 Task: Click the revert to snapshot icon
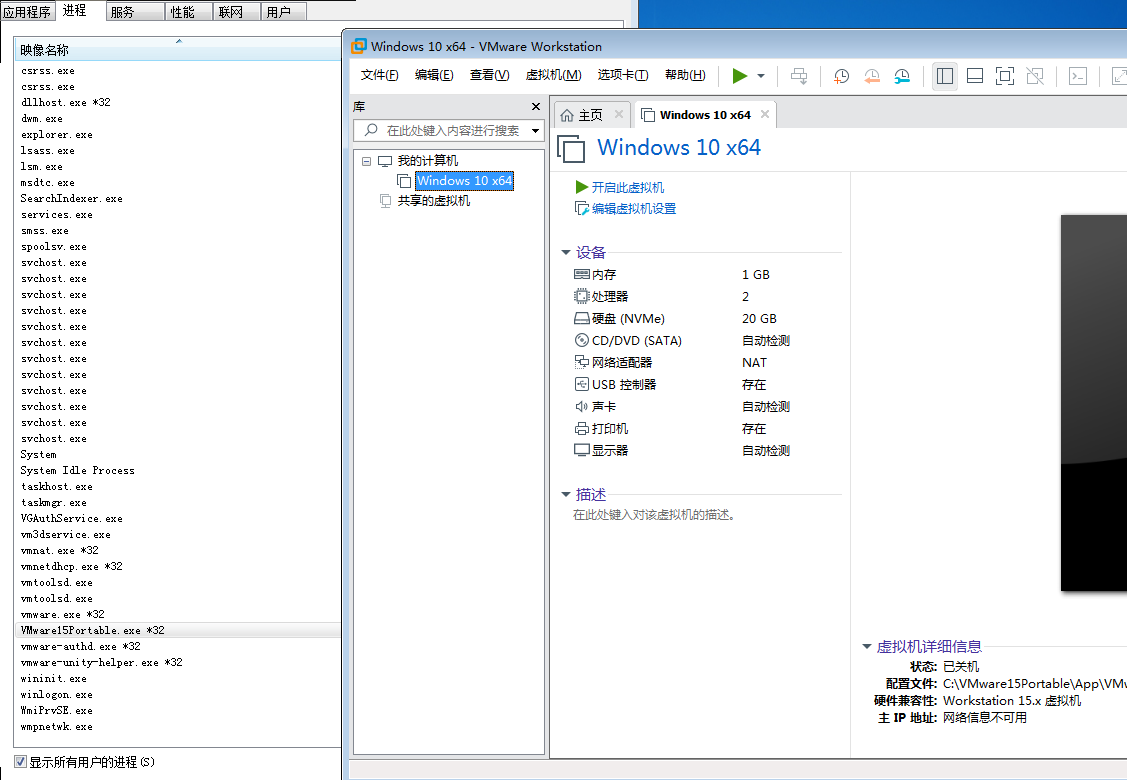click(x=872, y=76)
